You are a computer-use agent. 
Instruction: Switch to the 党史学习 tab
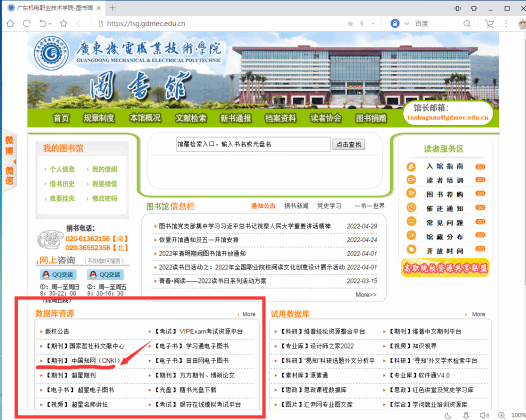329,206
